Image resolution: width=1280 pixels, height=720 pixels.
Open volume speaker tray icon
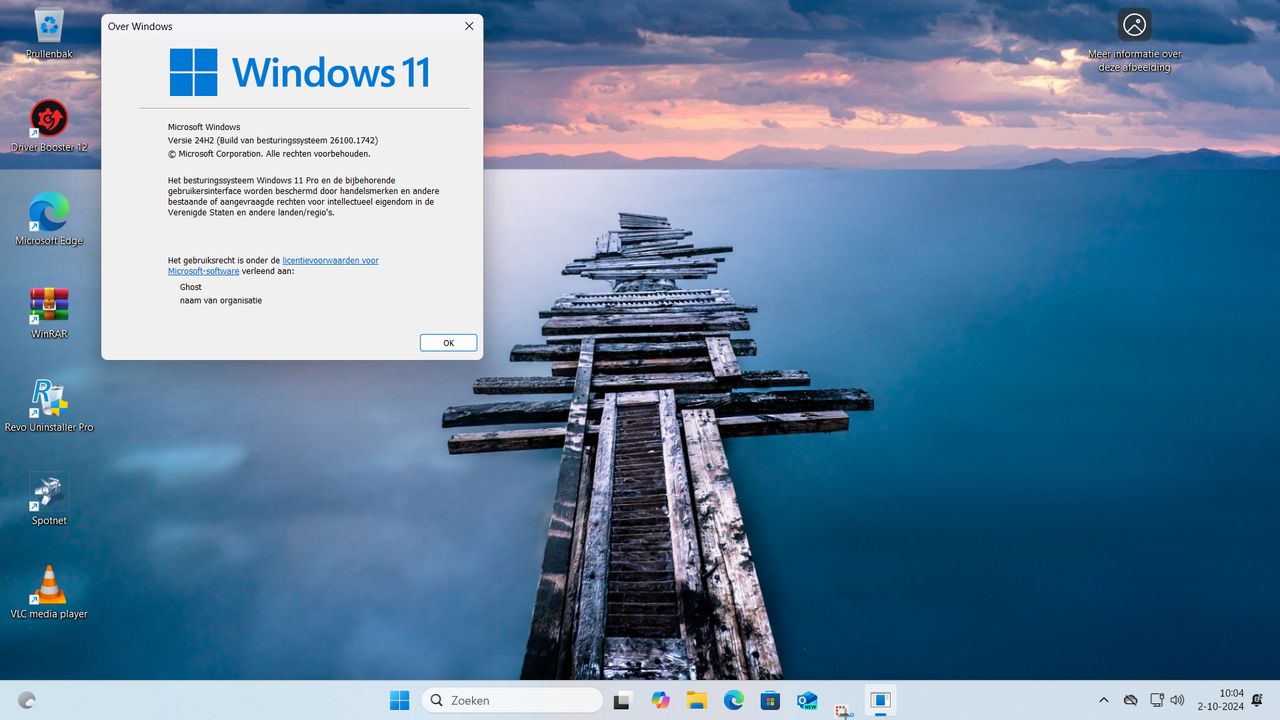[x=1177, y=700]
